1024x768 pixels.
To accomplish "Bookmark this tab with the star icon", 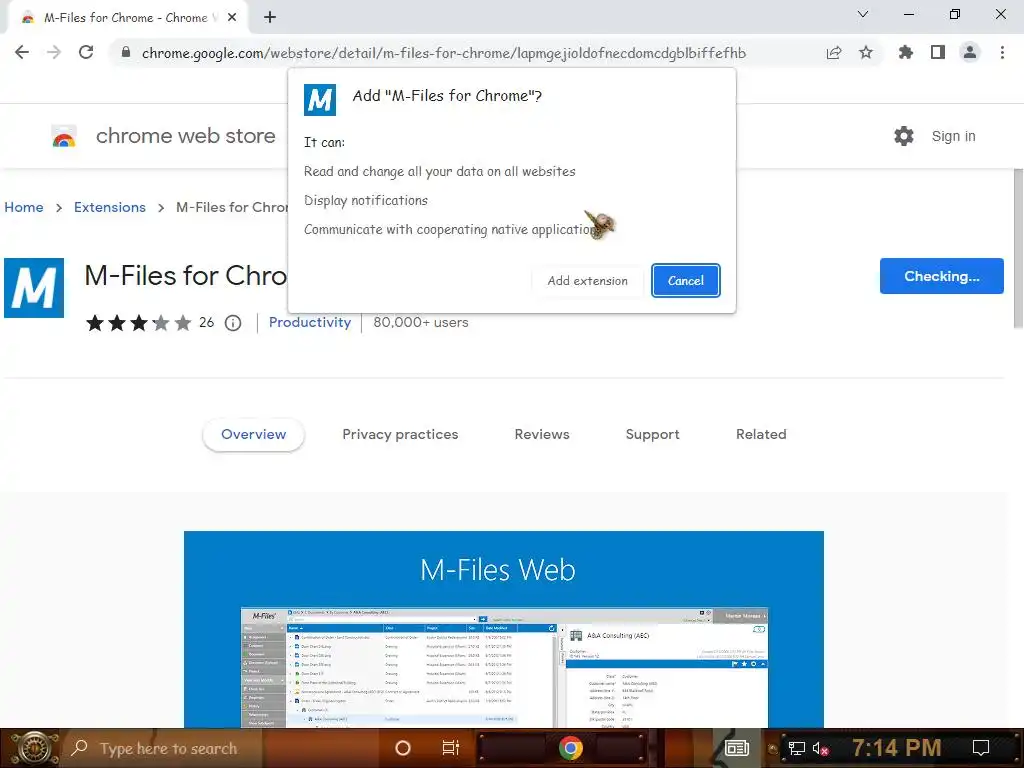I will tap(866, 52).
